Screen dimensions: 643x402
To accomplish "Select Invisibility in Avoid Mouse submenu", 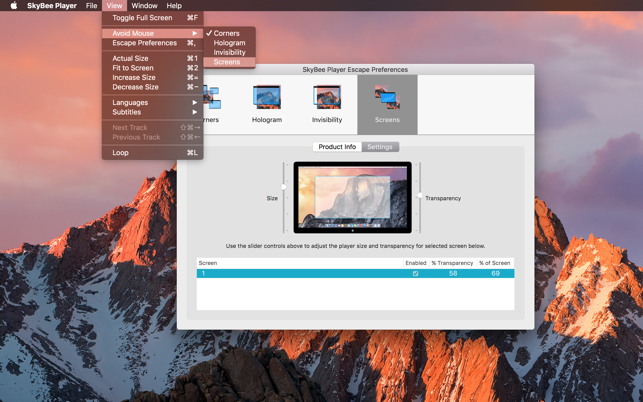I will coord(229,52).
